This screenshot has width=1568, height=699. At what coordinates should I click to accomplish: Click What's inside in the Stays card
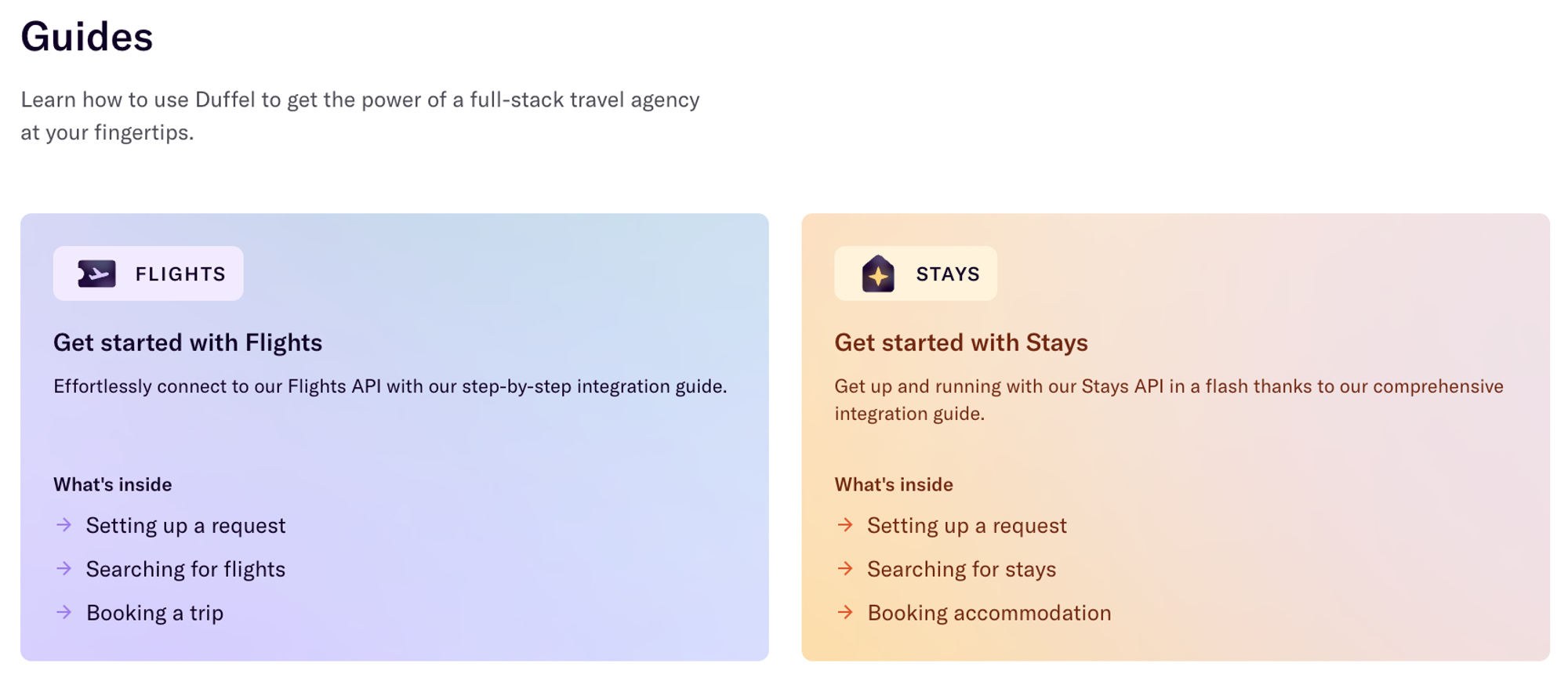coord(893,484)
